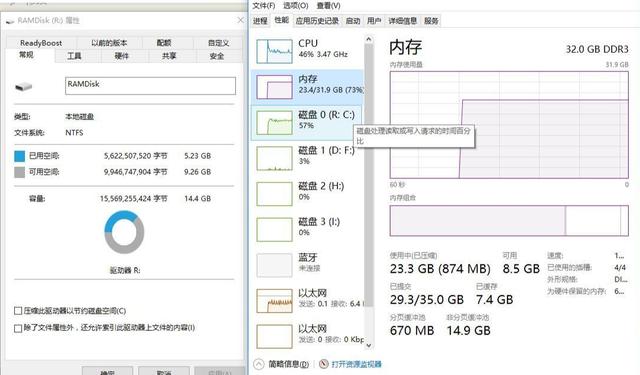The height and width of the screenshot is (375, 640).
Task: Click the performance sidebar scrollbar track
Action: click(369, 192)
